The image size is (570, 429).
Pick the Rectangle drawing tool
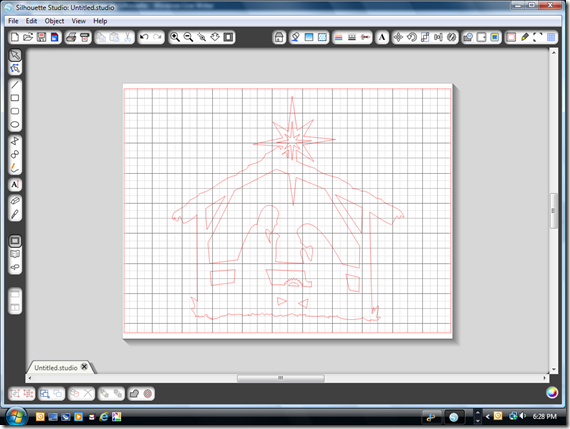[x=15, y=98]
